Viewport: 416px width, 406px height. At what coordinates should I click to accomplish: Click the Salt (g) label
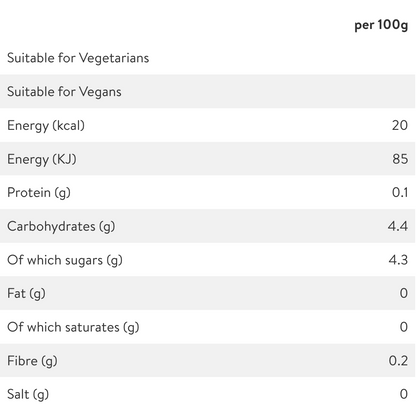click(28, 395)
